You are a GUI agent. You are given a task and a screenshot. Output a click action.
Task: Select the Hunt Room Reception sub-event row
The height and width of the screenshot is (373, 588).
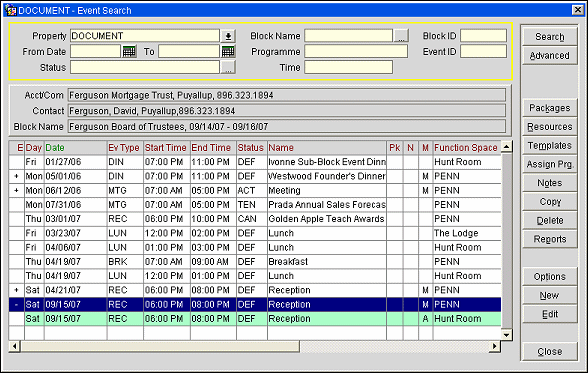point(255,319)
